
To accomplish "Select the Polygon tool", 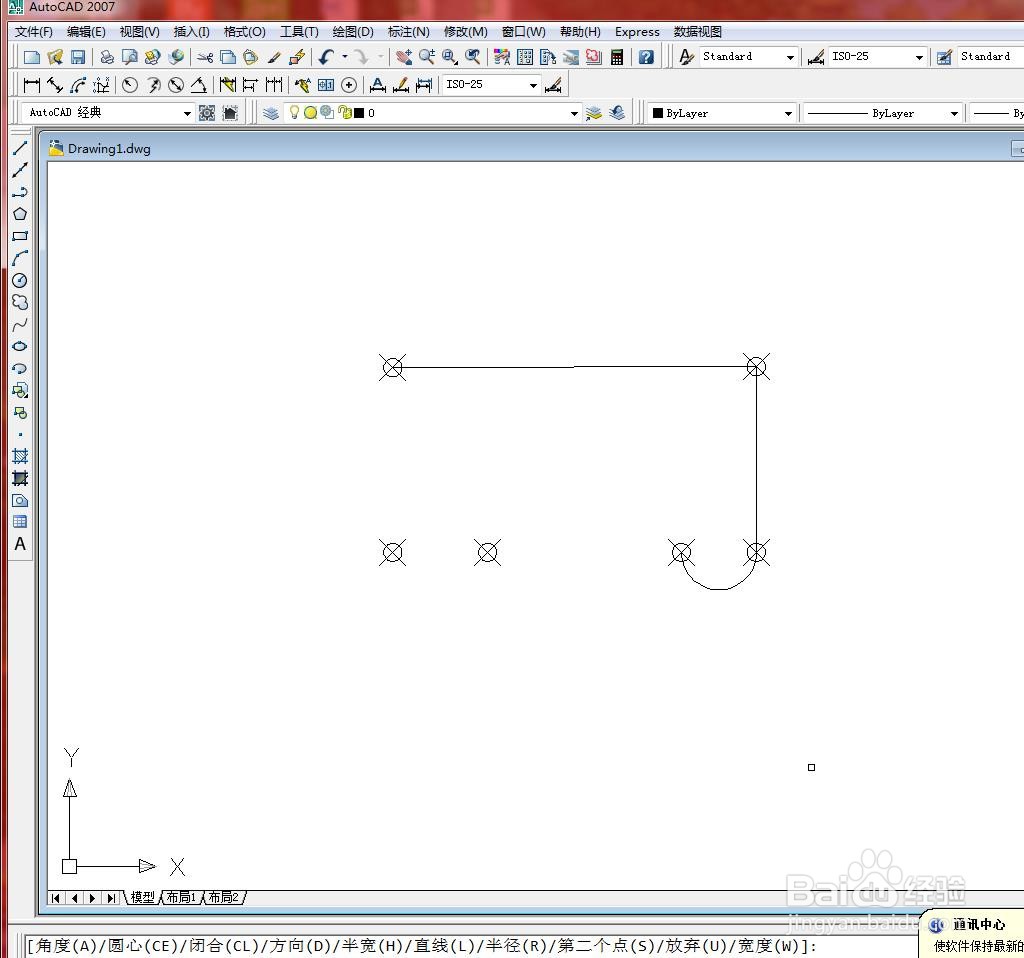I will 20,214.
